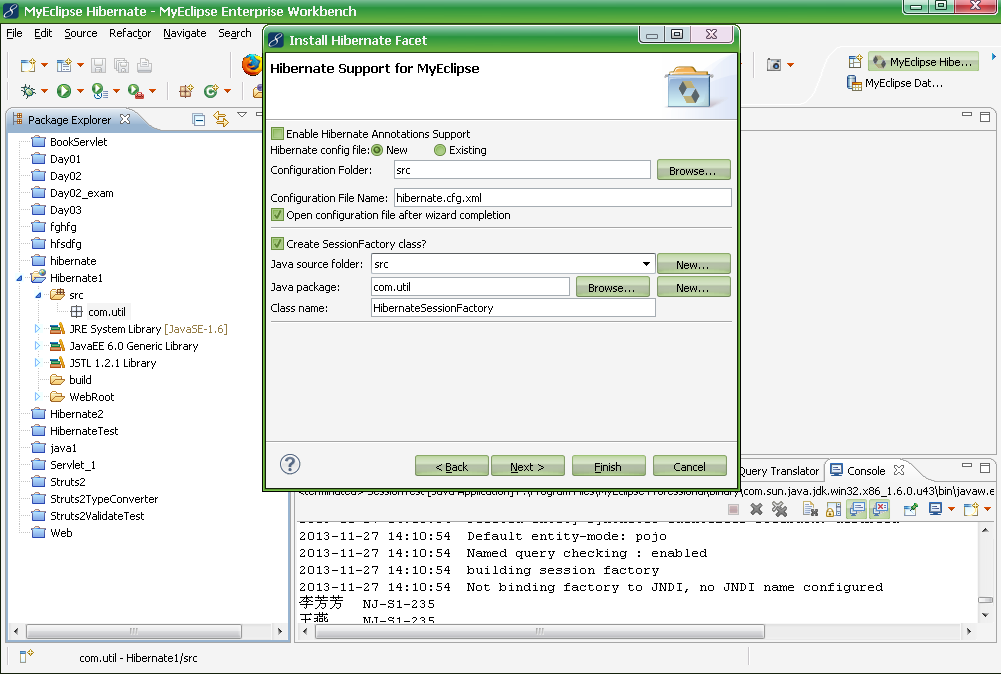Click the screenshot camera toolbar icon
Viewport: 1001px width, 674px height.
click(774, 64)
